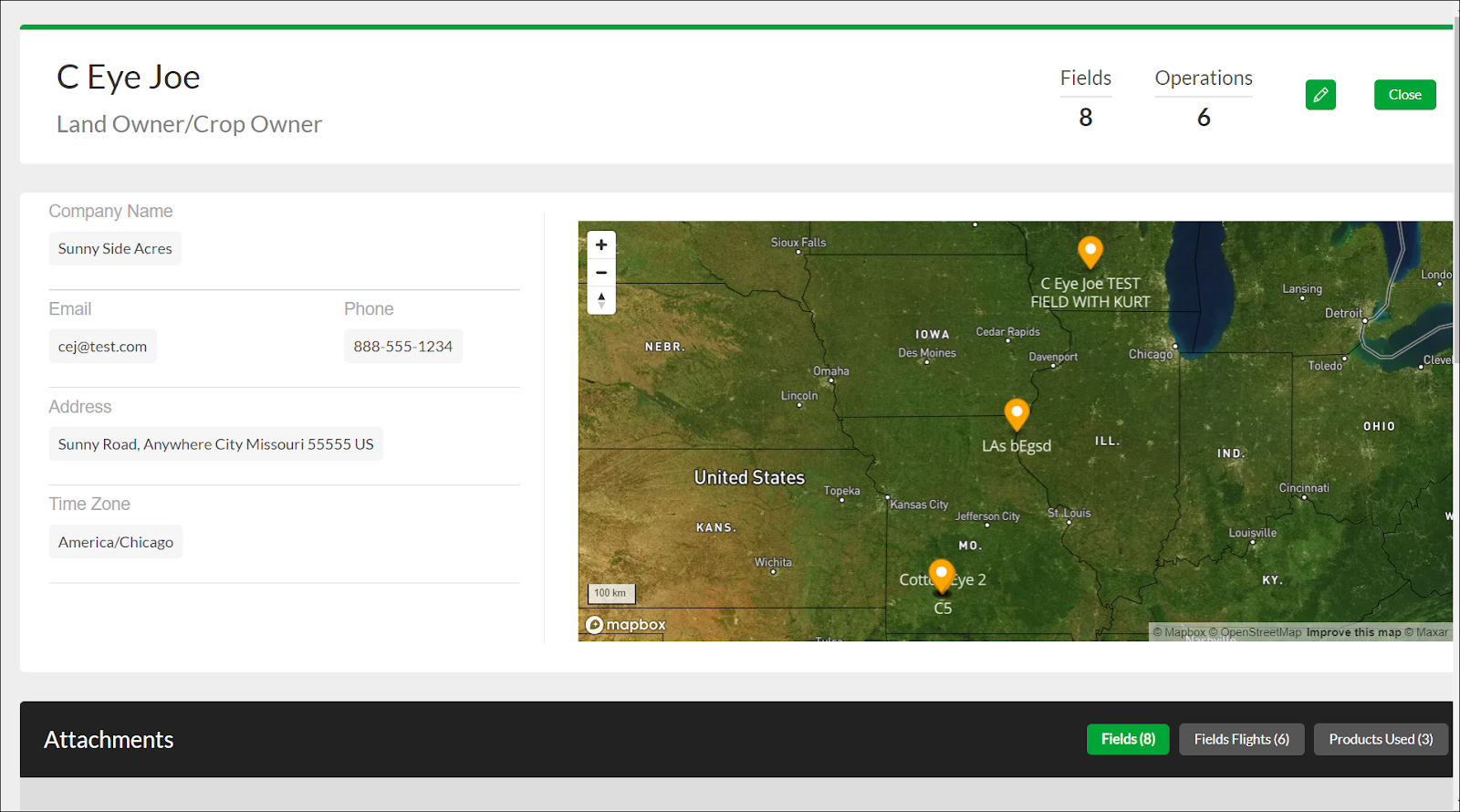The width and height of the screenshot is (1460, 812).
Task: Click the green Close button
Action: pos(1404,95)
